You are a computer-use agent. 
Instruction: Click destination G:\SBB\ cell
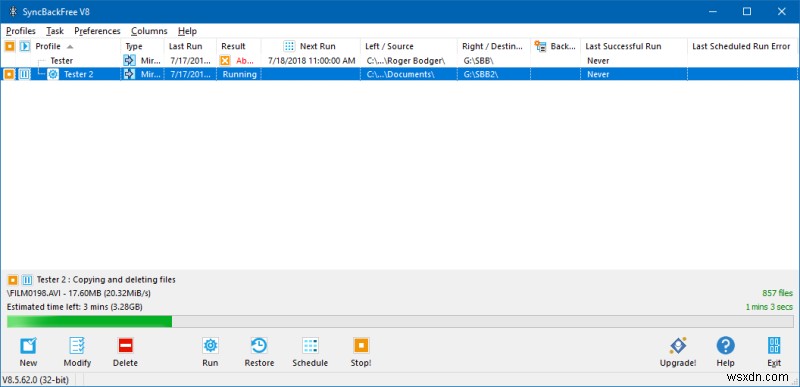point(479,61)
